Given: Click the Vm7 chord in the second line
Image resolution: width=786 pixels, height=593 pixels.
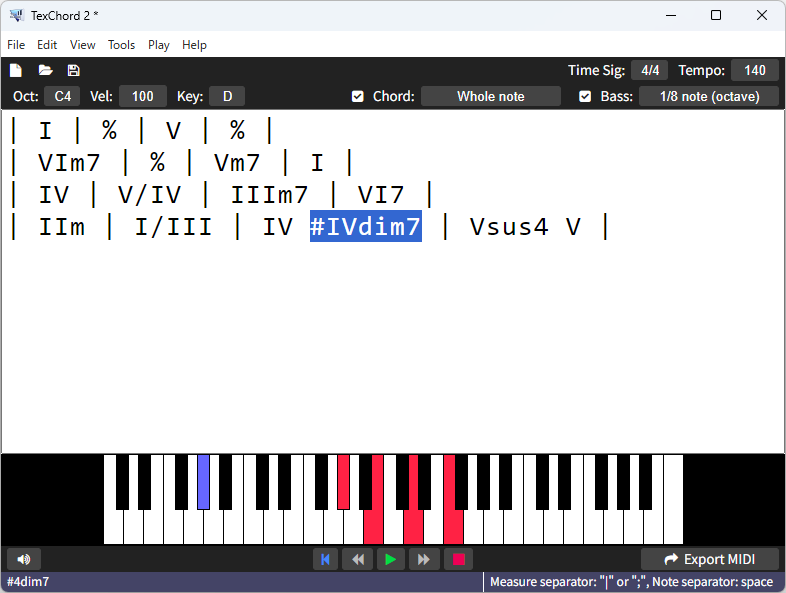Looking at the screenshot, I should 237,162.
